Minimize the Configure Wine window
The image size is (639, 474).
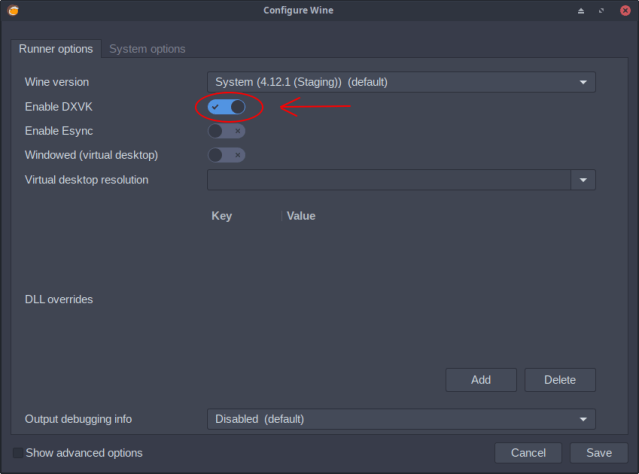tap(582, 10)
